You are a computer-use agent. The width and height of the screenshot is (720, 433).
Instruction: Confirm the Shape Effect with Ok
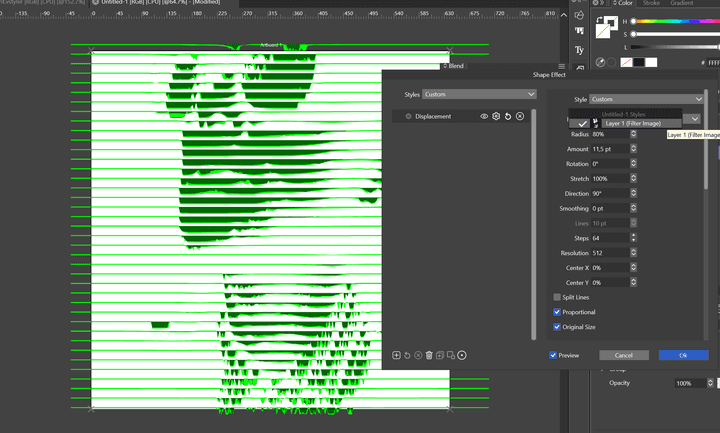pyautogui.click(x=683, y=355)
